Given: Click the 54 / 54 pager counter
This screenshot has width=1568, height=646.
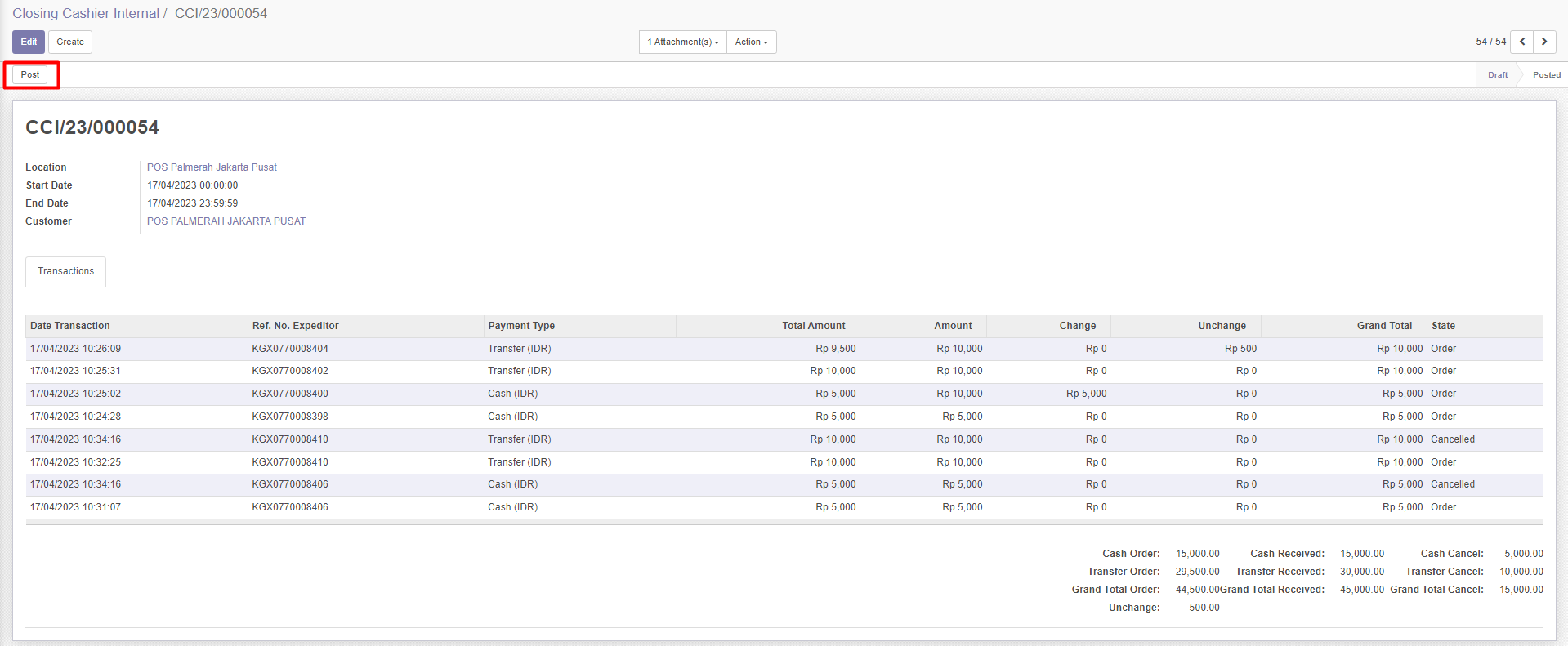Looking at the screenshot, I should (1490, 42).
